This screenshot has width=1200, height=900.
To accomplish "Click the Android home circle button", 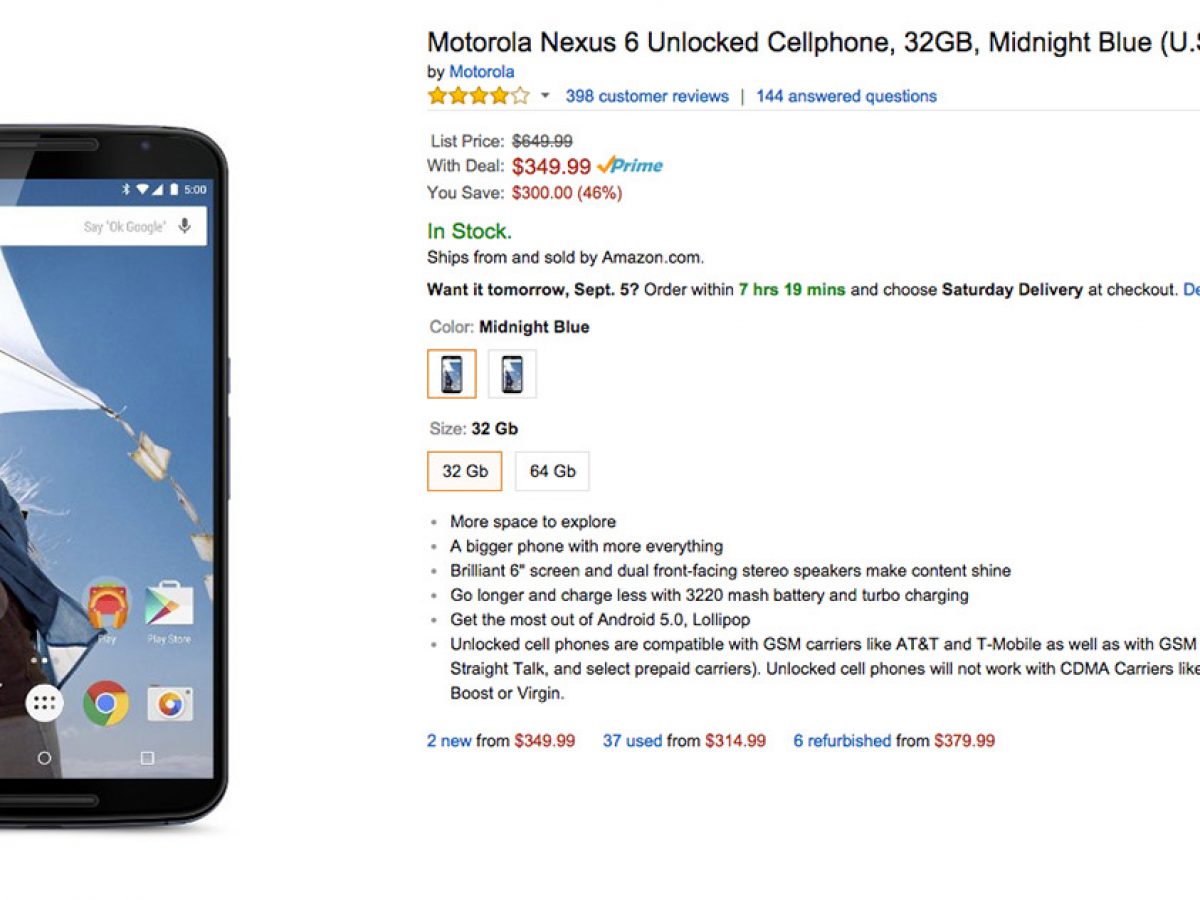I will [x=44, y=758].
